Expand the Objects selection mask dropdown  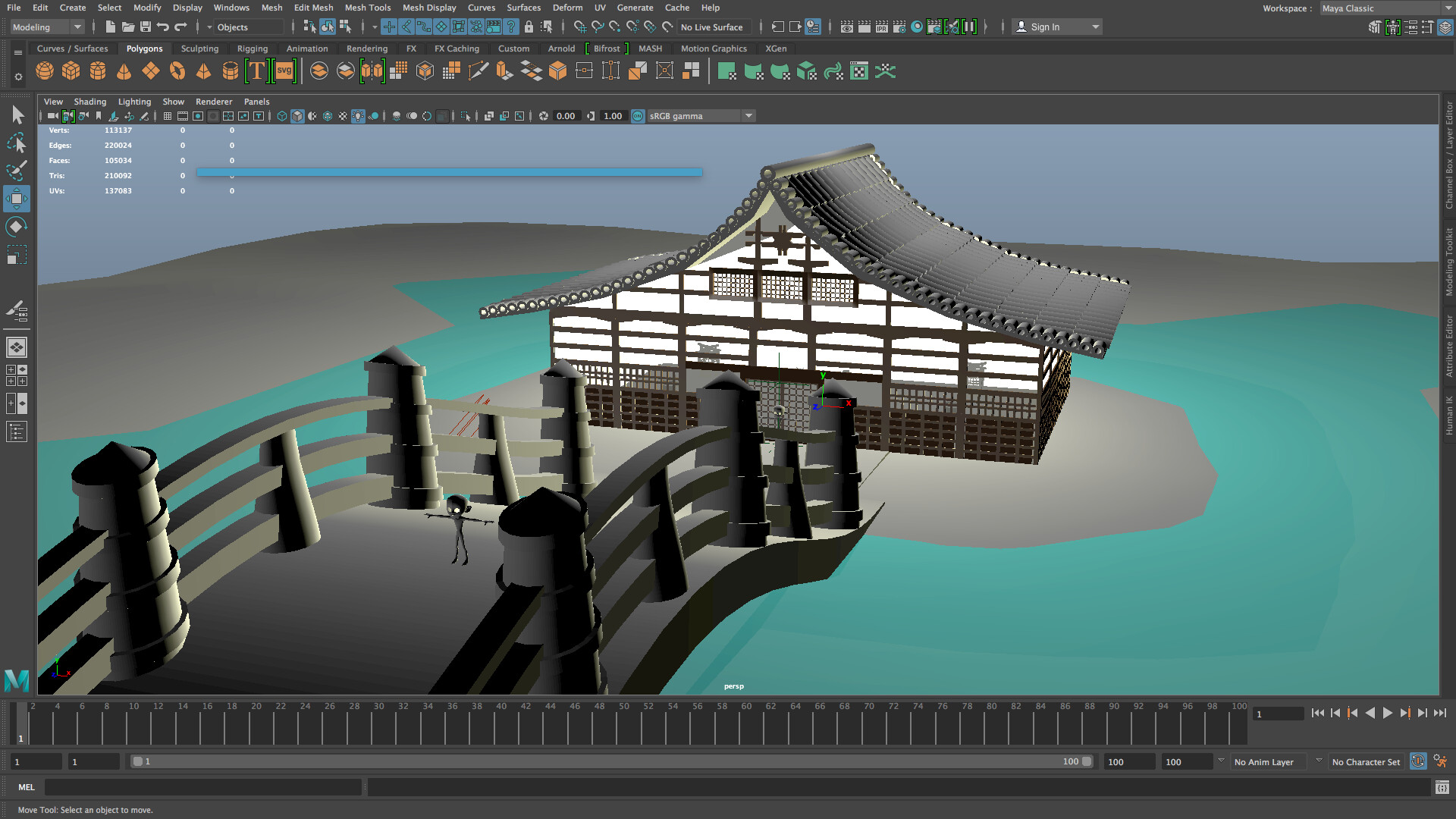[x=209, y=27]
